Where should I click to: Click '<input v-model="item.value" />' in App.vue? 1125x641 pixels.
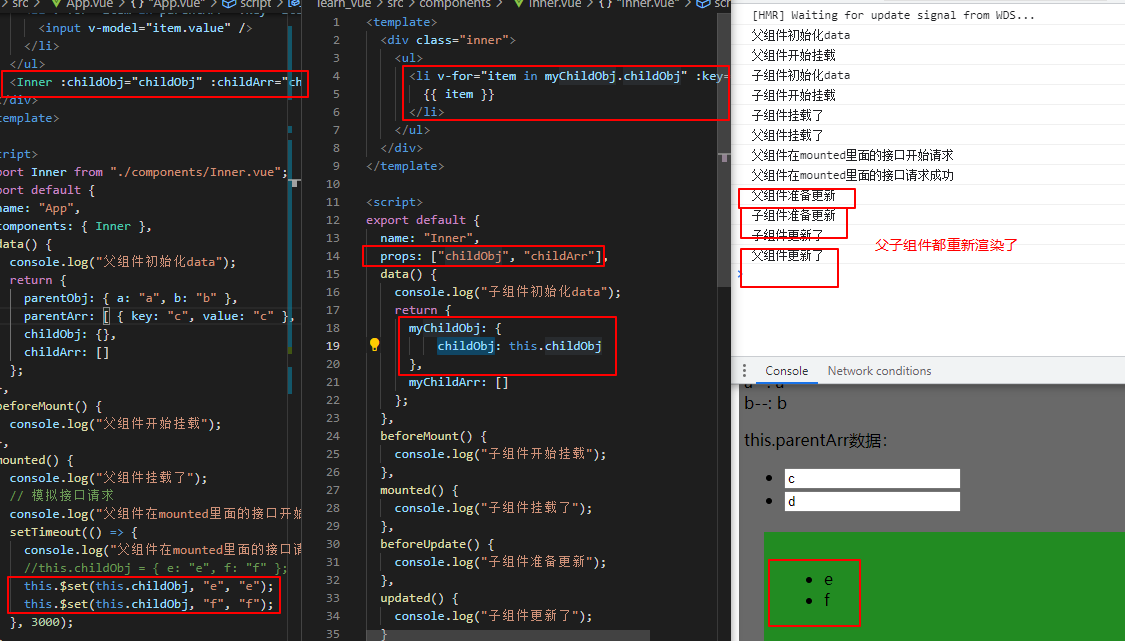[145, 28]
